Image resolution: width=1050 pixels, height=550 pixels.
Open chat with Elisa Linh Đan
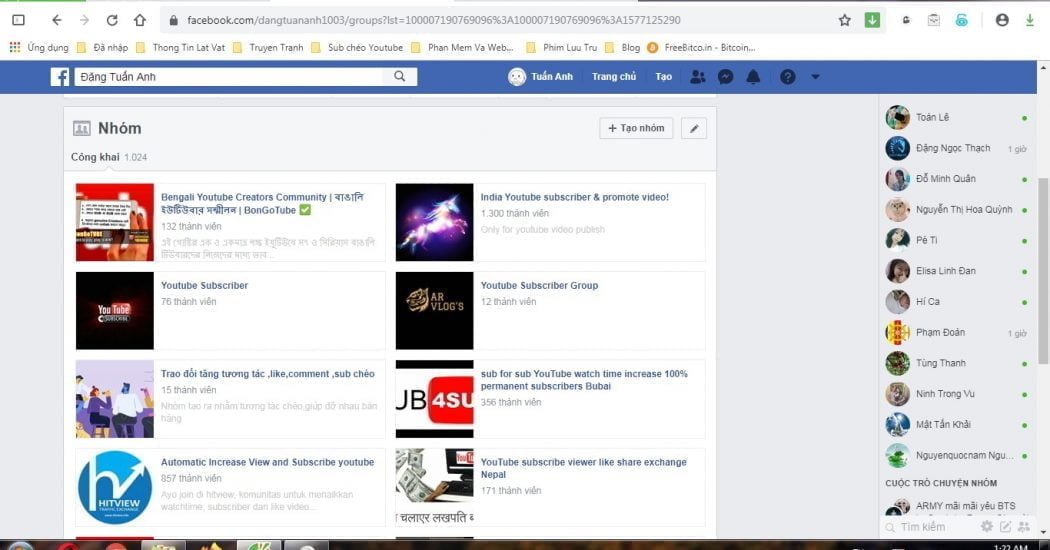957,271
